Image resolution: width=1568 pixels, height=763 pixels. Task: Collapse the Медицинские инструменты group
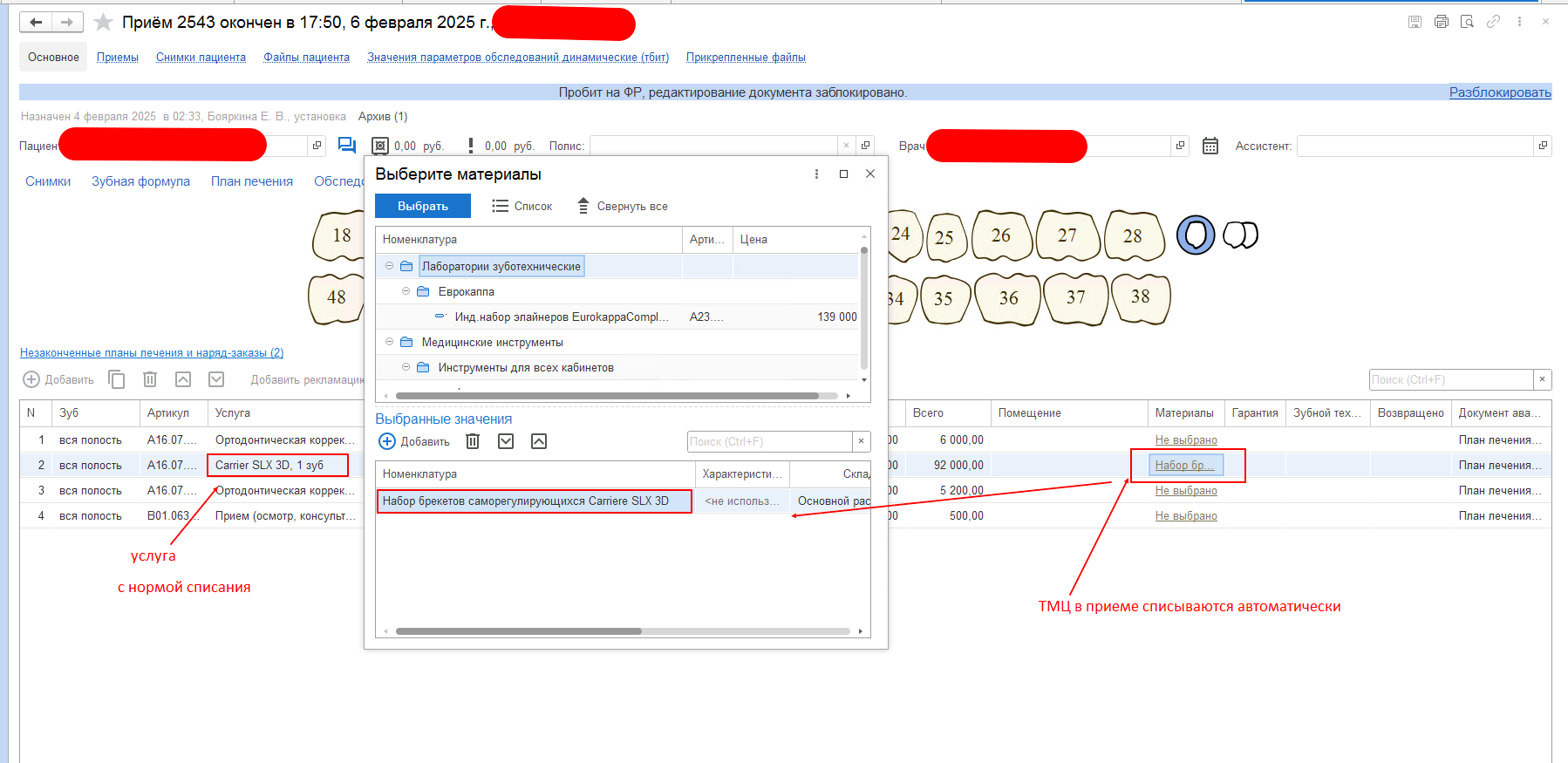pos(389,342)
